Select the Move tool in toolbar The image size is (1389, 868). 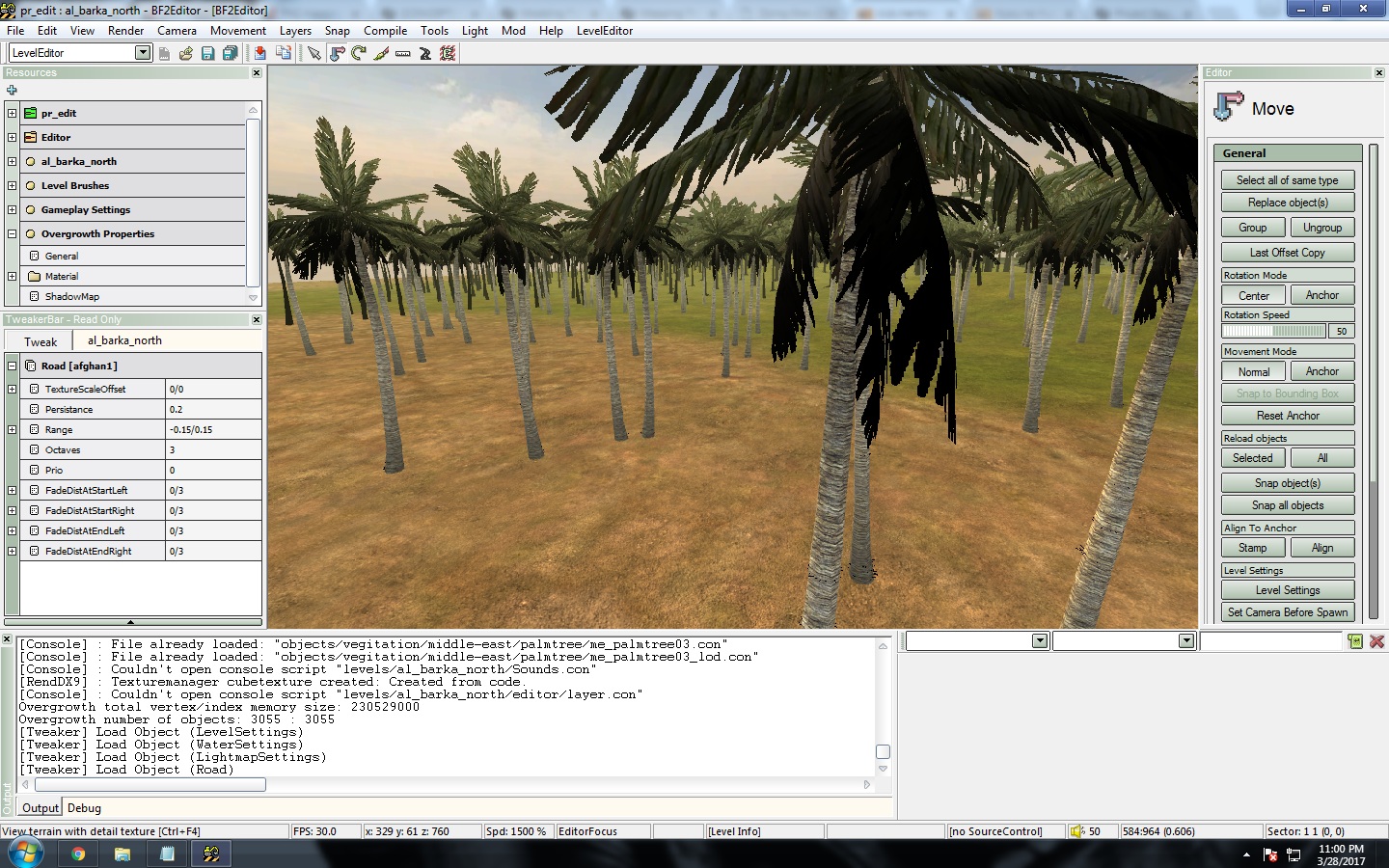point(337,53)
